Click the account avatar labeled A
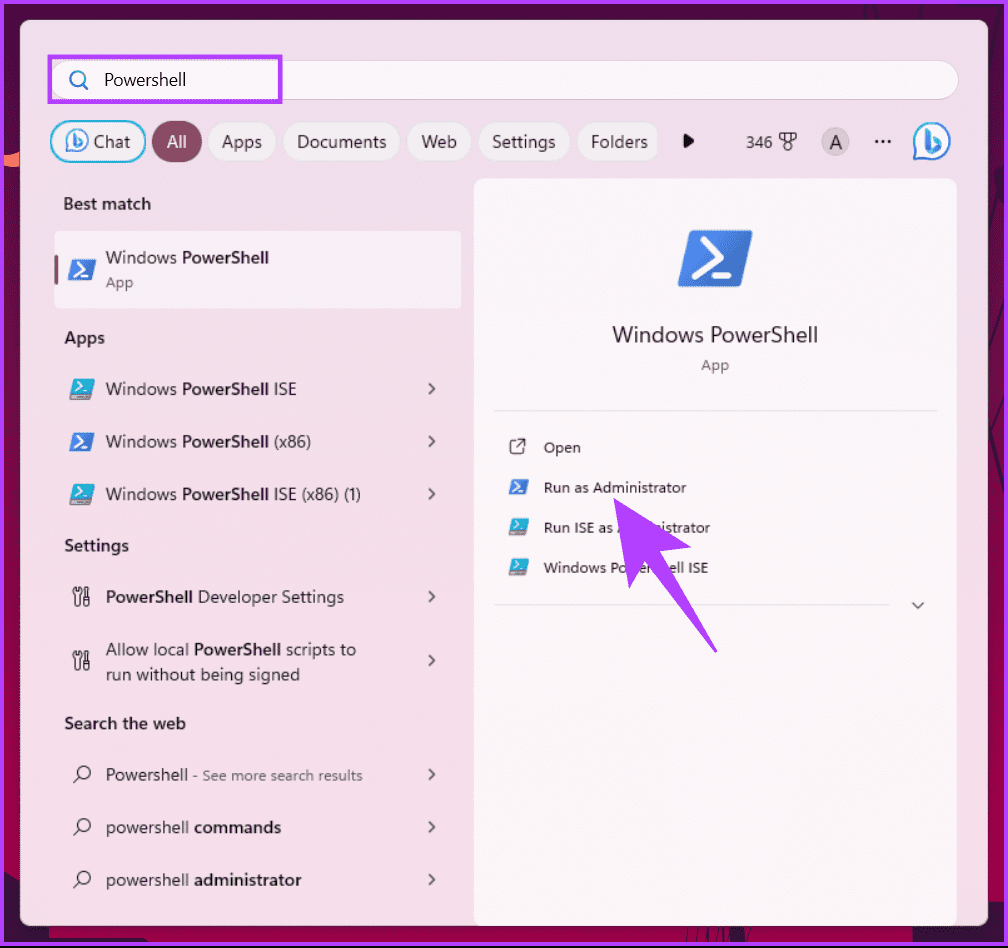 835,142
